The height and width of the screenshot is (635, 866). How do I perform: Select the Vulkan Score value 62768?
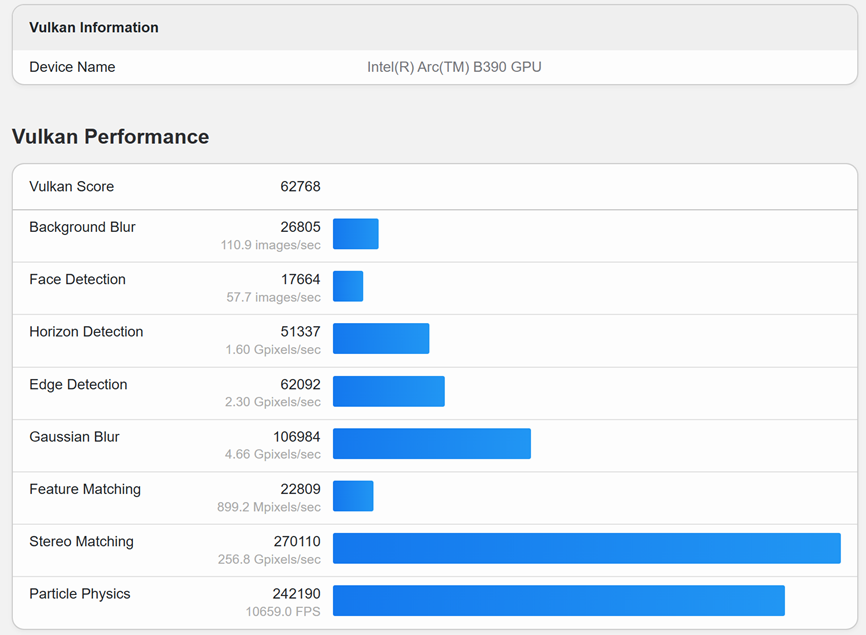[300, 187]
